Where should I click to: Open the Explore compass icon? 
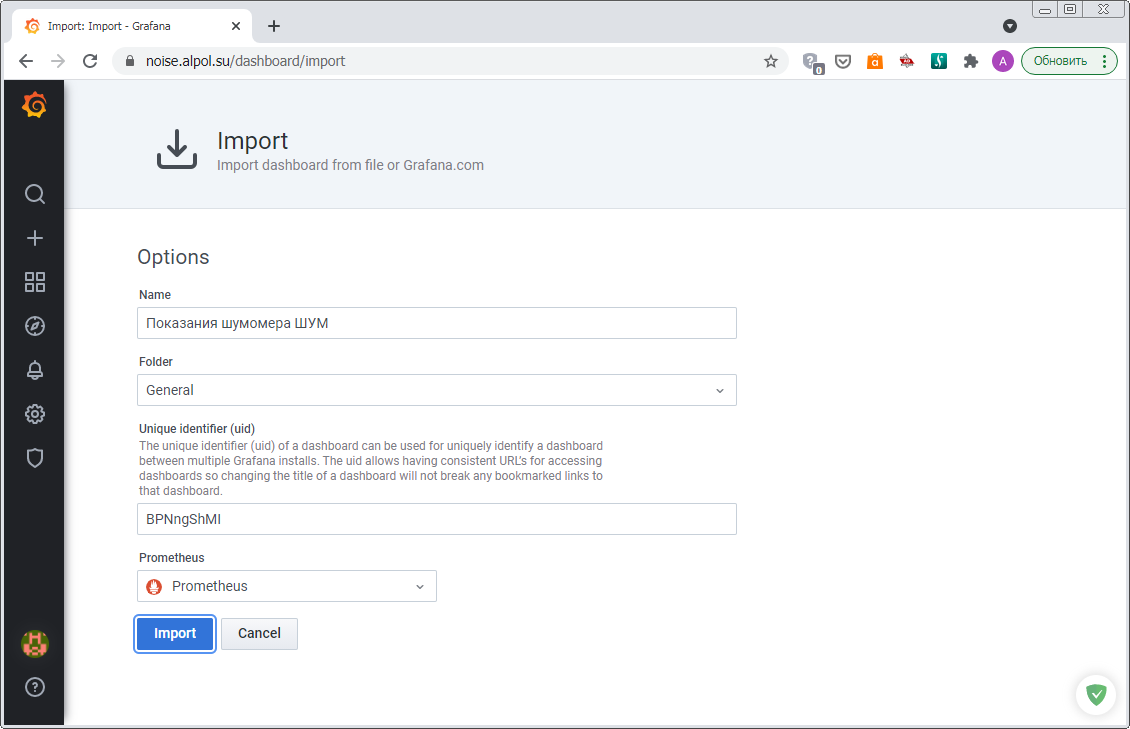(35, 326)
